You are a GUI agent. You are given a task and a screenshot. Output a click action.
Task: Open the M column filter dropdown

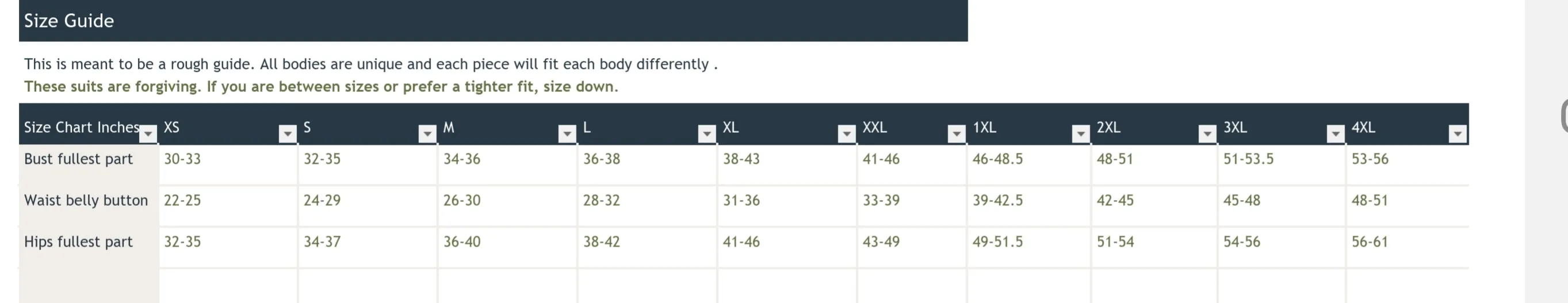[567, 134]
